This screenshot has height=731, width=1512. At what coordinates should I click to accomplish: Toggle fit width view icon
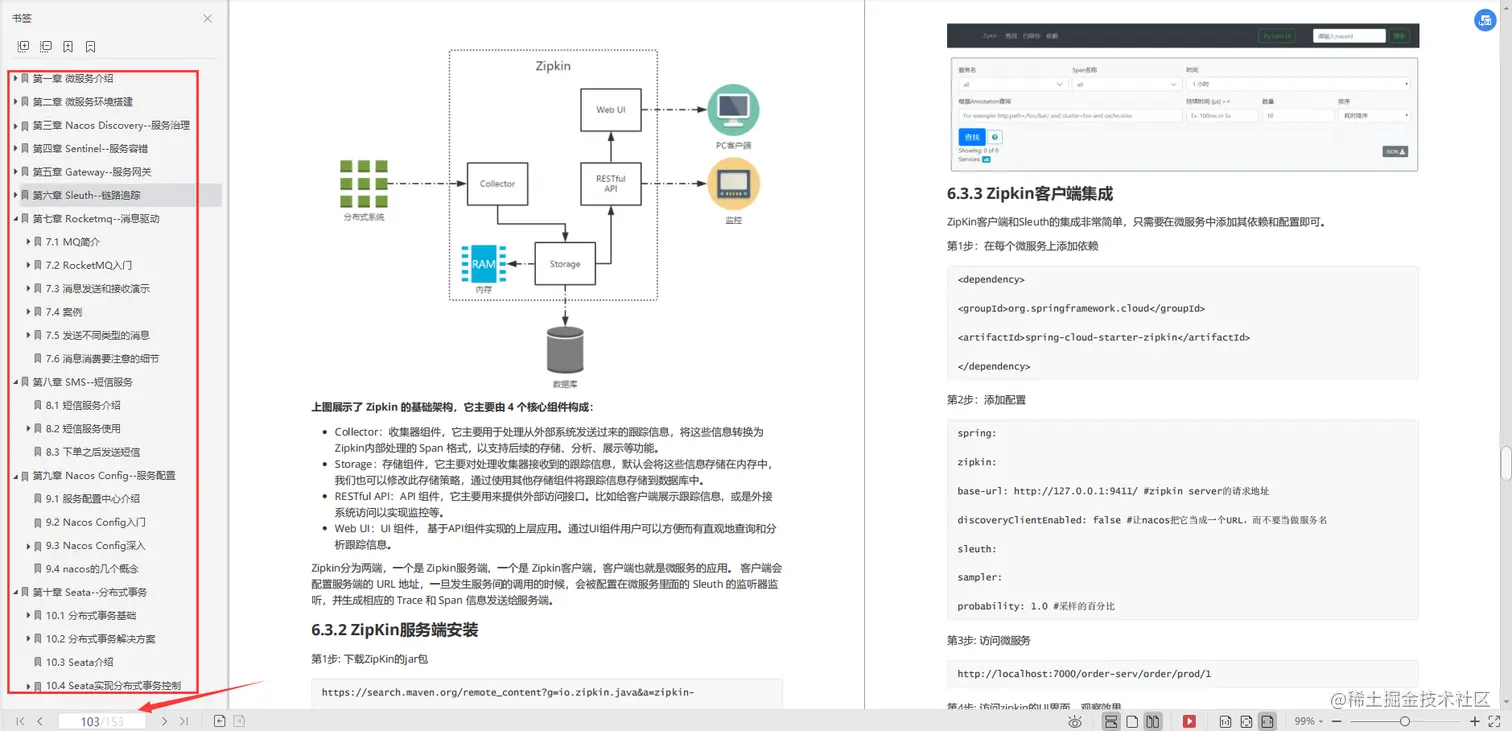1267,721
